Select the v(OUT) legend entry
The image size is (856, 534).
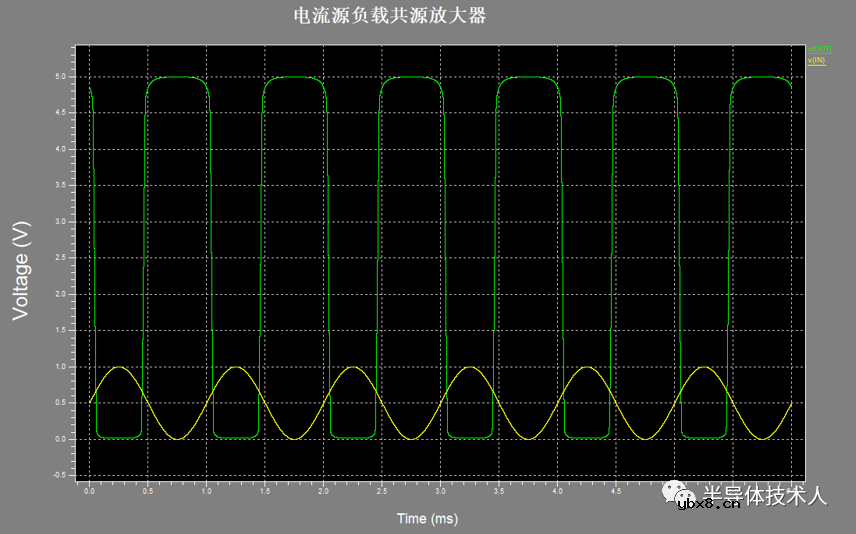[x=819, y=49]
